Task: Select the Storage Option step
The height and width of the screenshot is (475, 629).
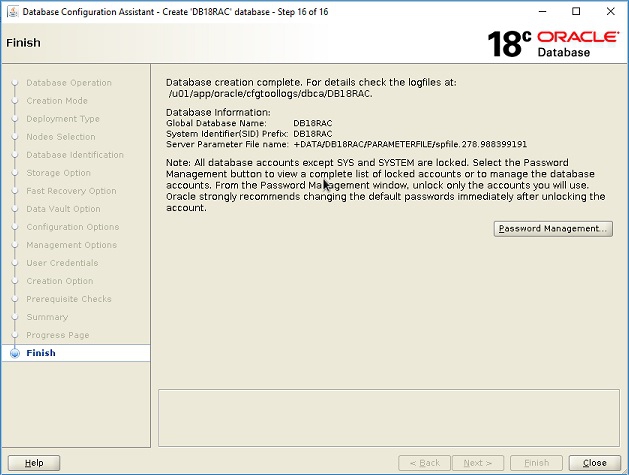Action: click(58, 173)
